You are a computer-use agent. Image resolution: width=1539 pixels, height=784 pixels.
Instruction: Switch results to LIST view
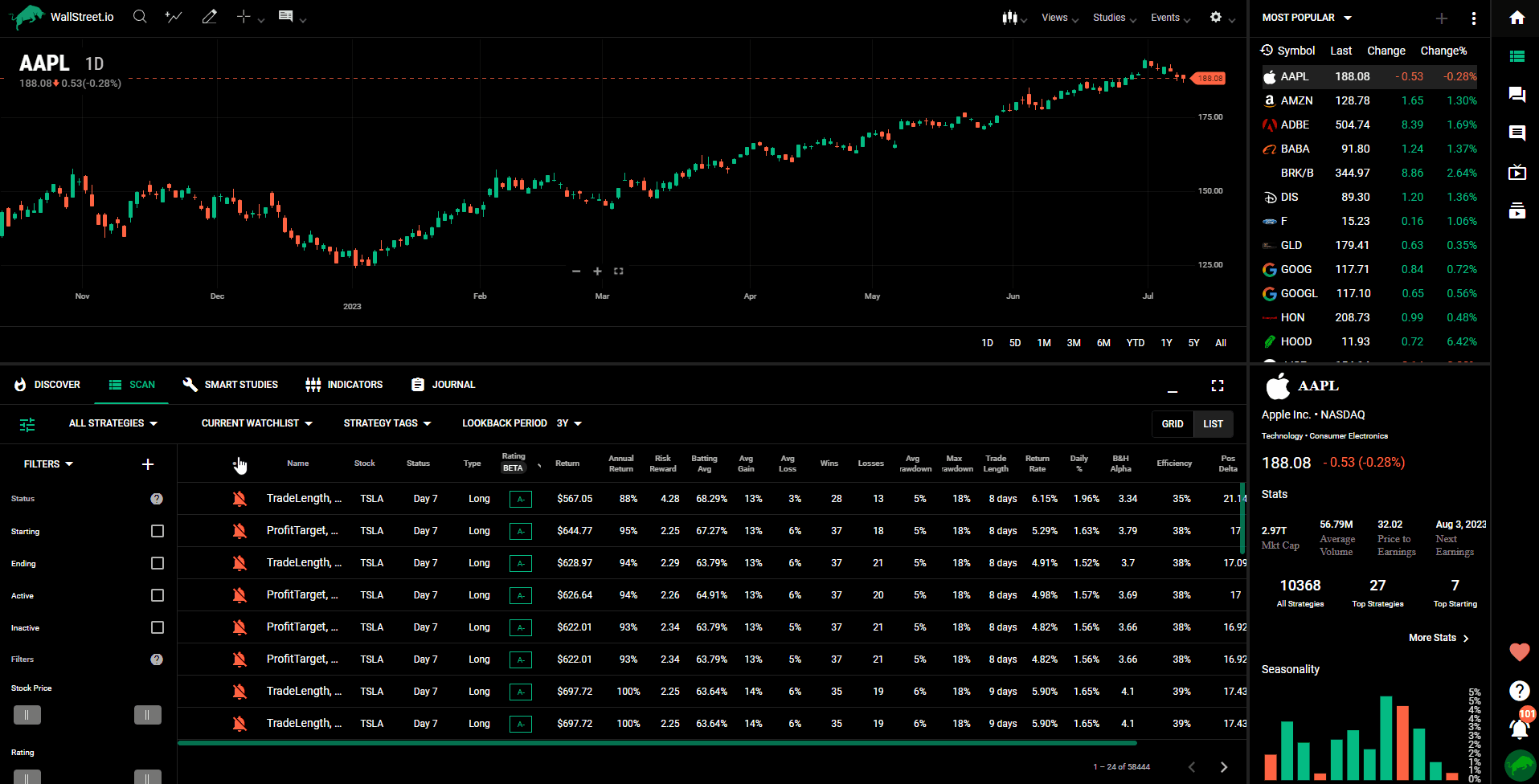1213,424
